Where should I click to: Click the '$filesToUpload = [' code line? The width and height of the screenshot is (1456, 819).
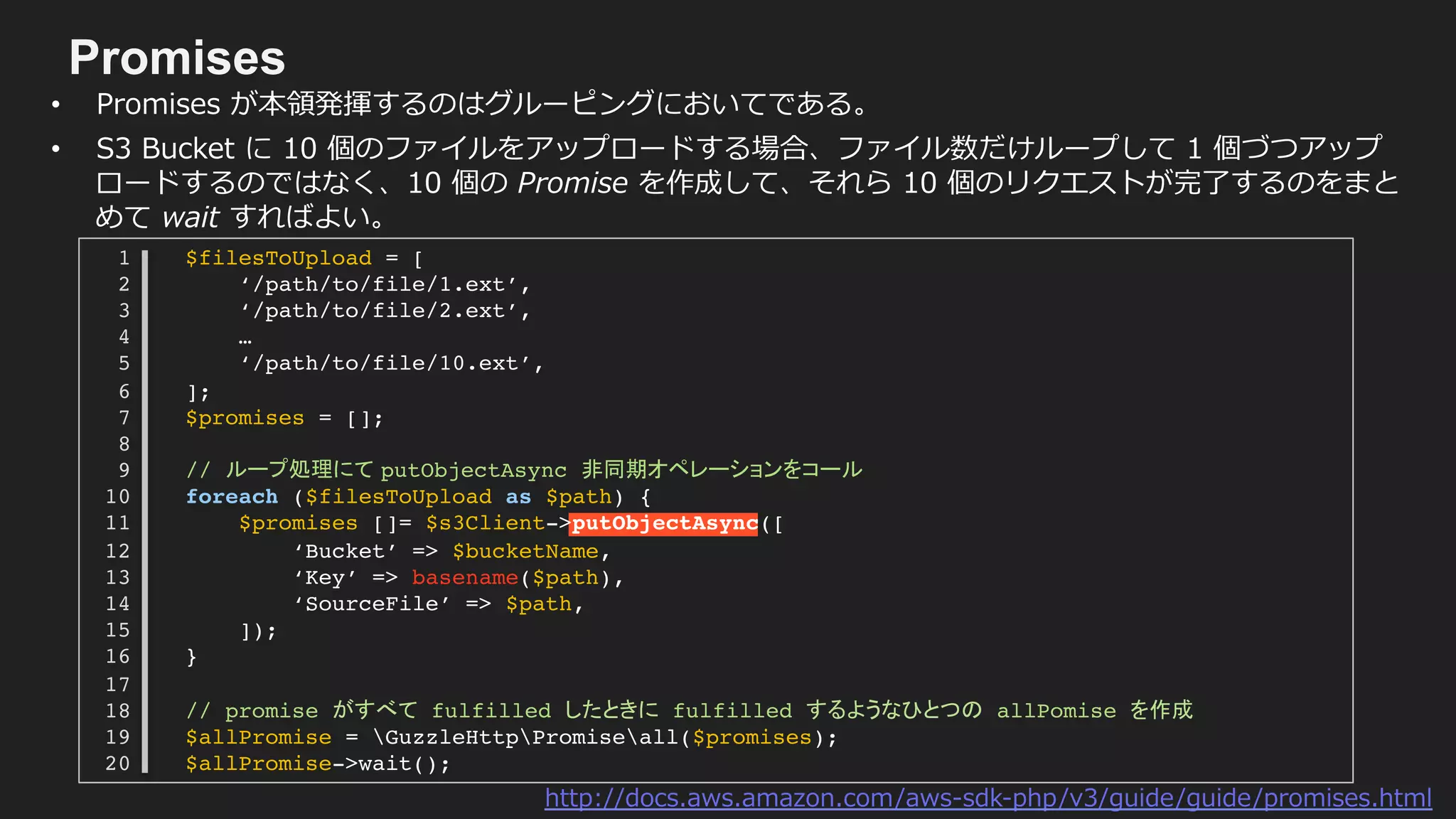(304, 258)
